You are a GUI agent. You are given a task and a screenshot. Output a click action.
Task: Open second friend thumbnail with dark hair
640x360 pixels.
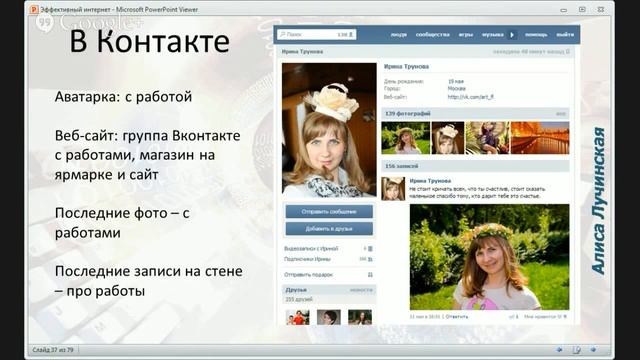[x=329, y=317]
